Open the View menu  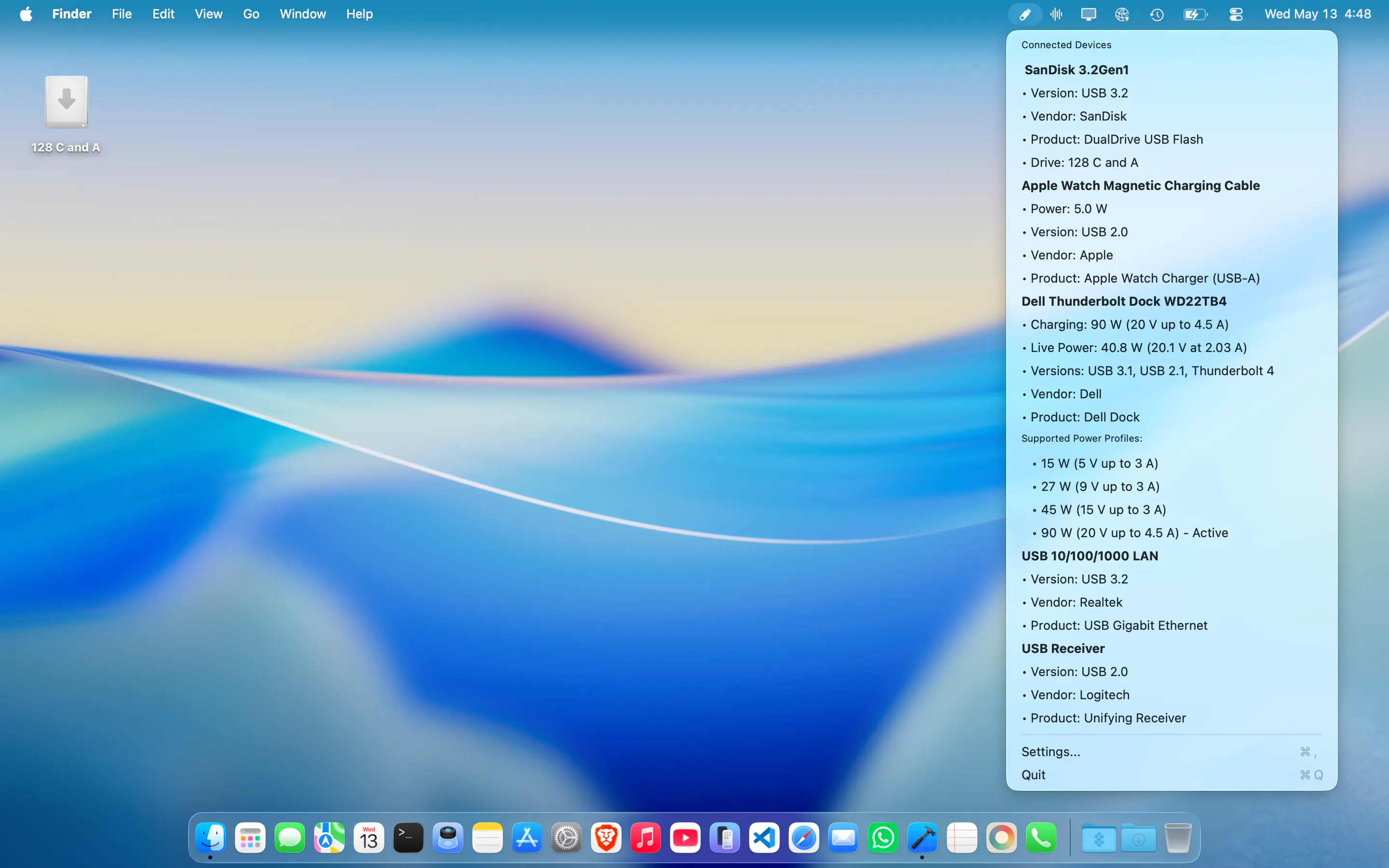click(208, 14)
